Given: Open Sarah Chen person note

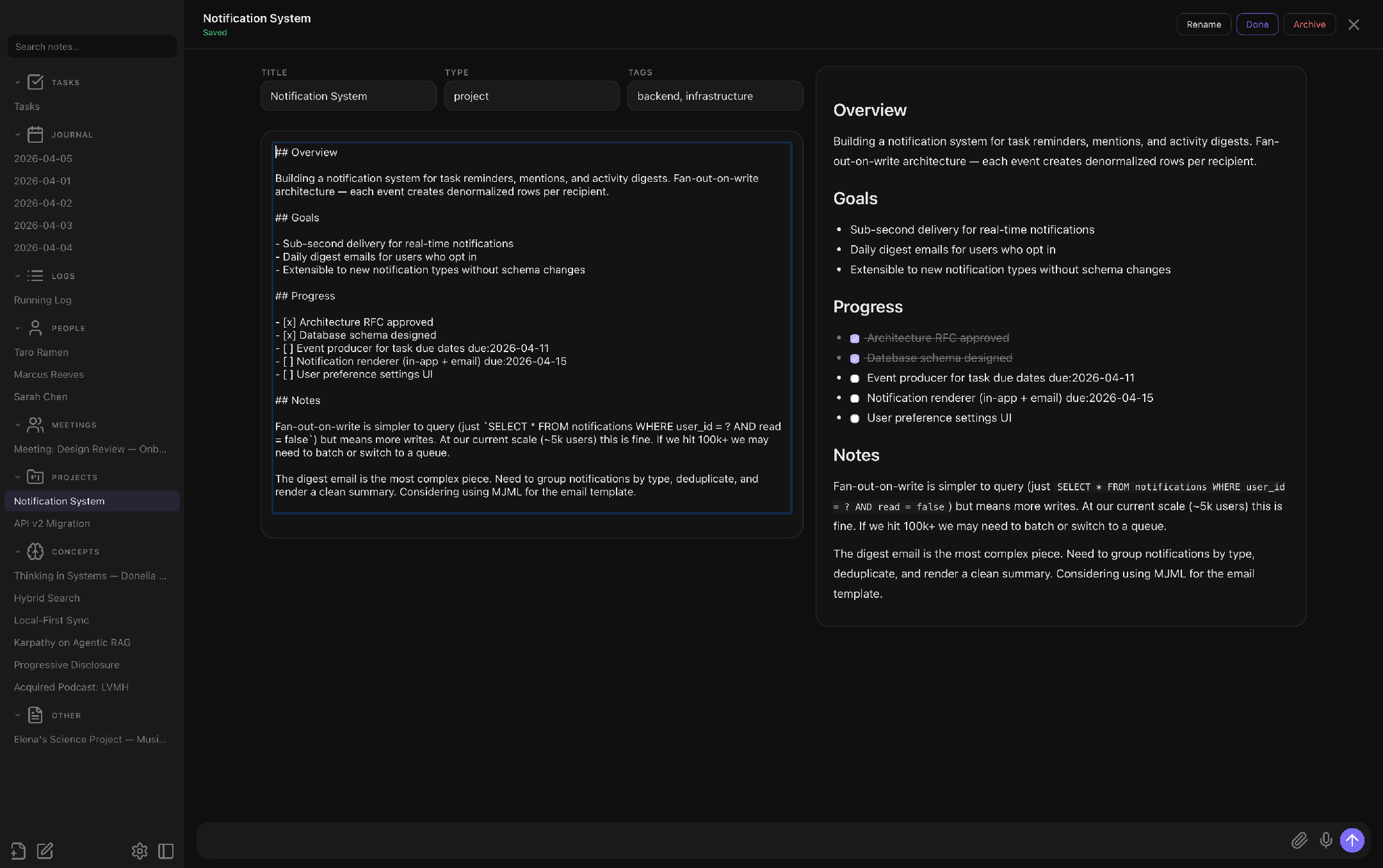Looking at the screenshot, I should pyautogui.click(x=92, y=396).
